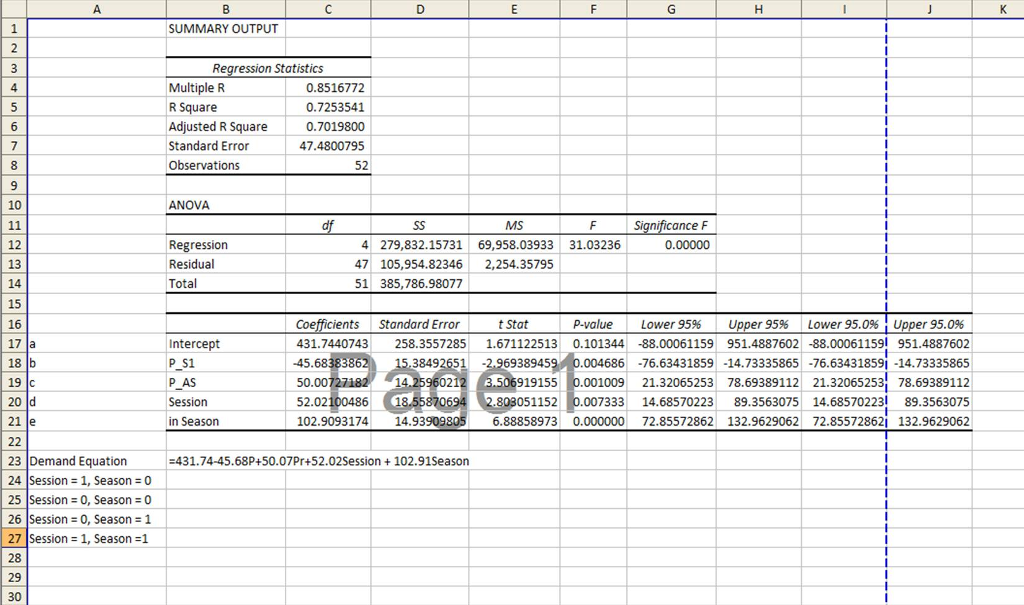Select the SUMMARY OUTPUT cell
The height and width of the screenshot is (605, 1024).
click(x=225, y=28)
